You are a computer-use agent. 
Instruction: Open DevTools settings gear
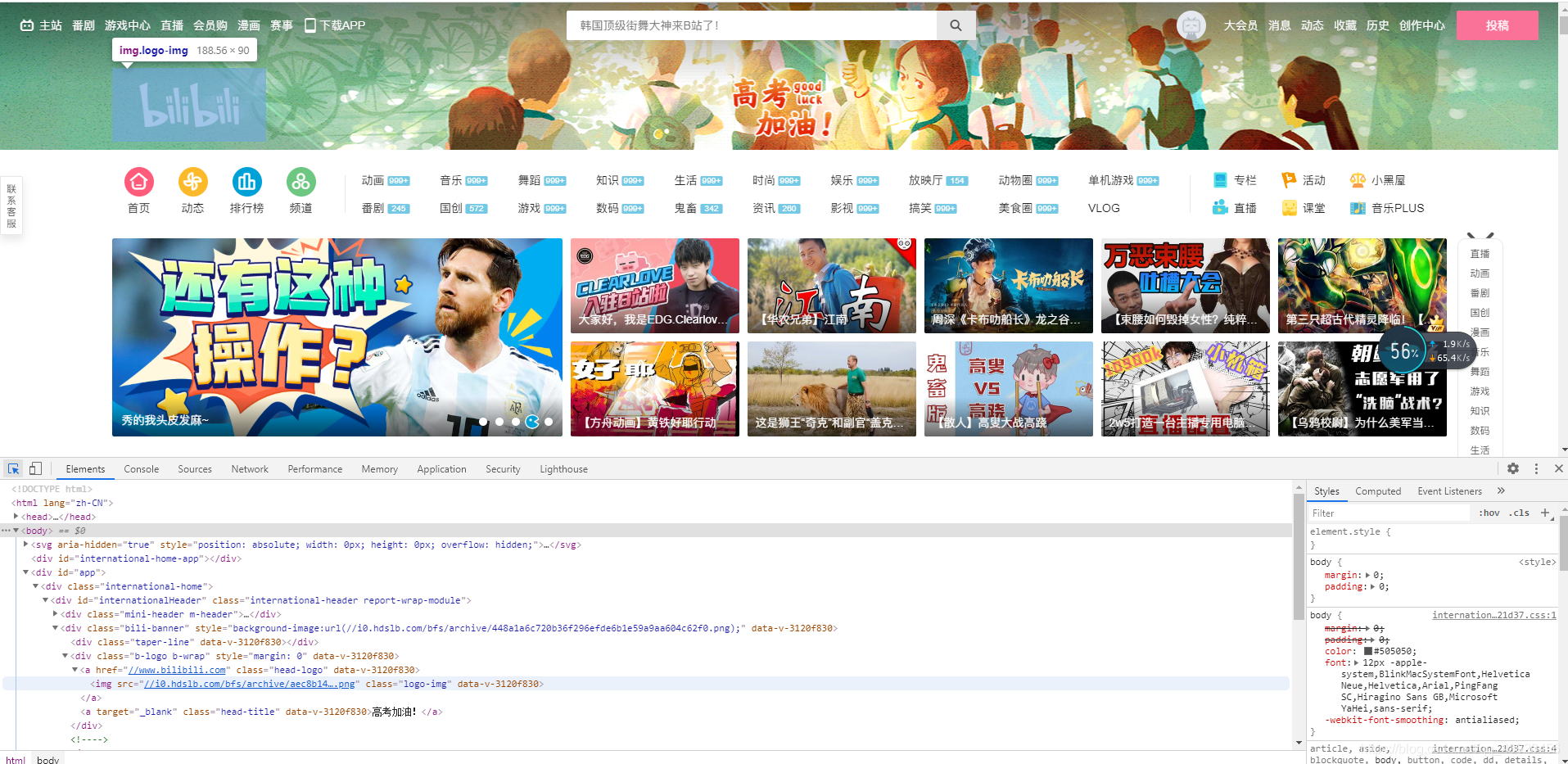pos(1513,468)
